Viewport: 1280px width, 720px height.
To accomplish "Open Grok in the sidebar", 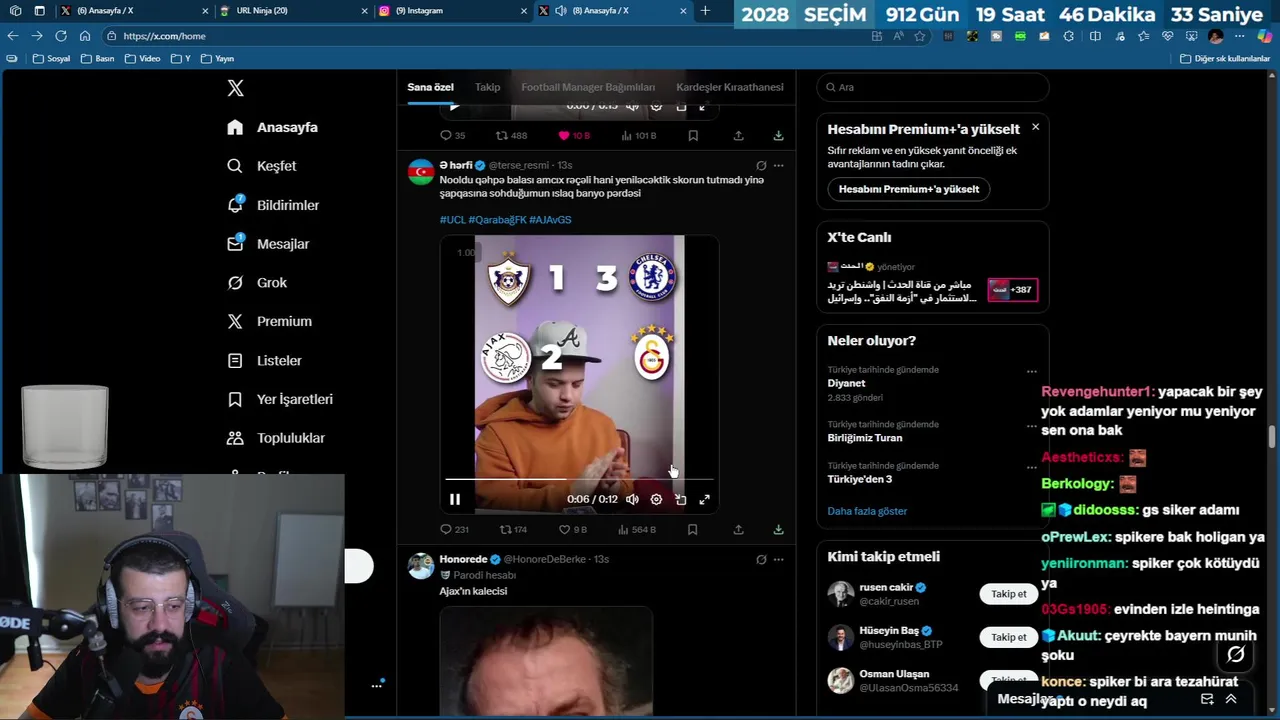I will 257,283.
